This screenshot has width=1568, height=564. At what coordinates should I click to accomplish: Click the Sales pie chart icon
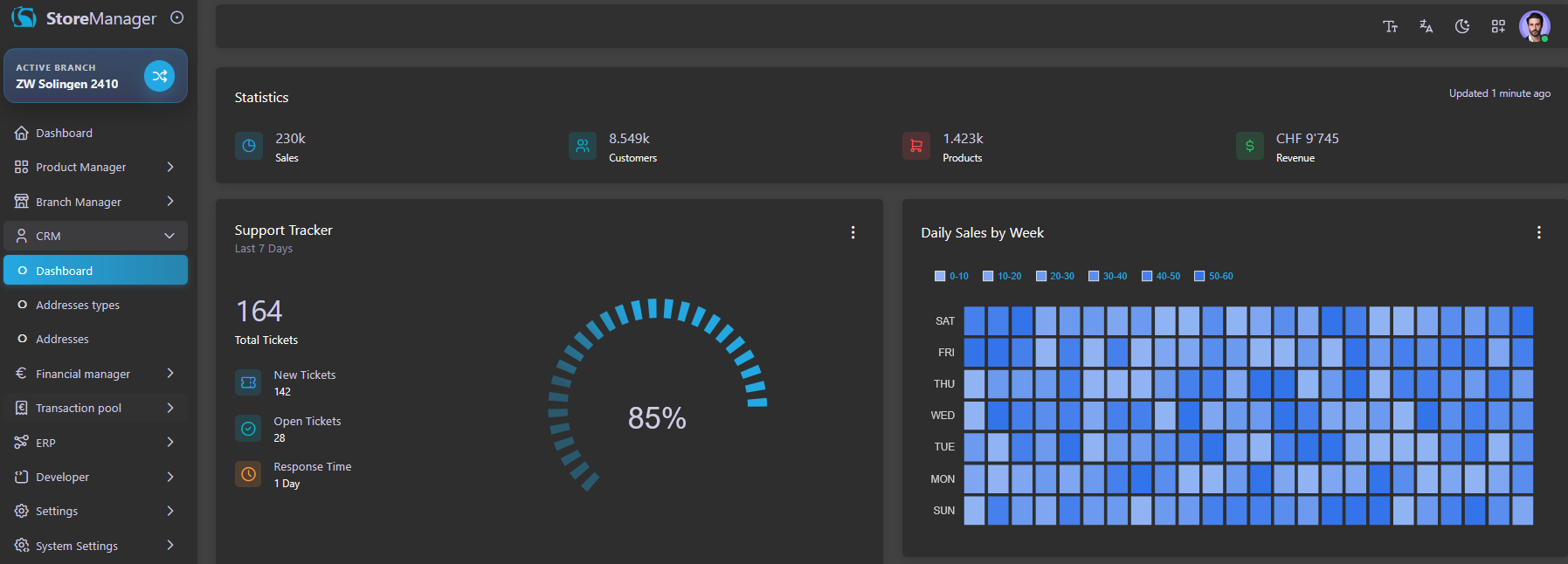pos(249,146)
